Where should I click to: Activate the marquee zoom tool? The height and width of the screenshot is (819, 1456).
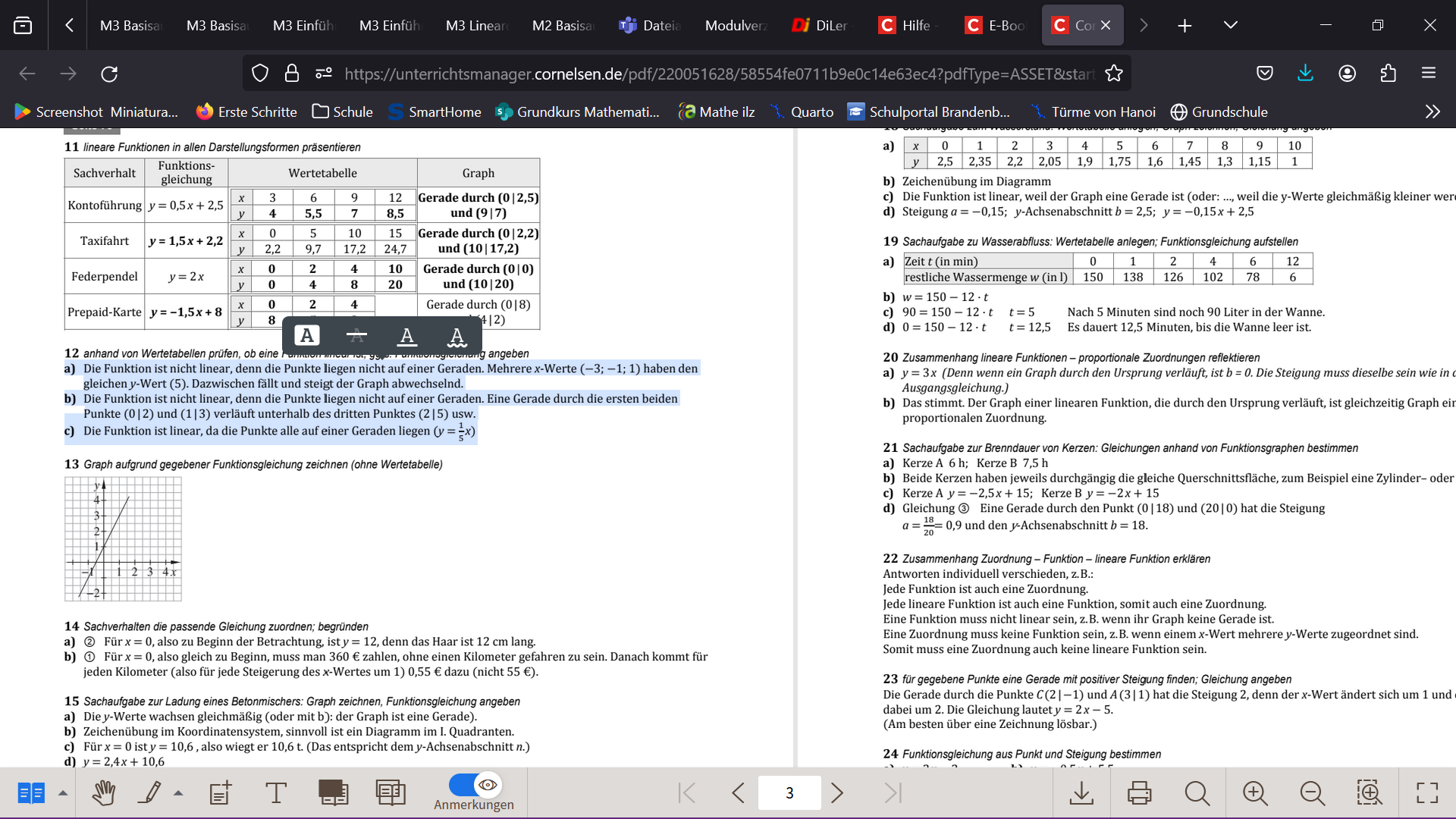(1370, 793)
